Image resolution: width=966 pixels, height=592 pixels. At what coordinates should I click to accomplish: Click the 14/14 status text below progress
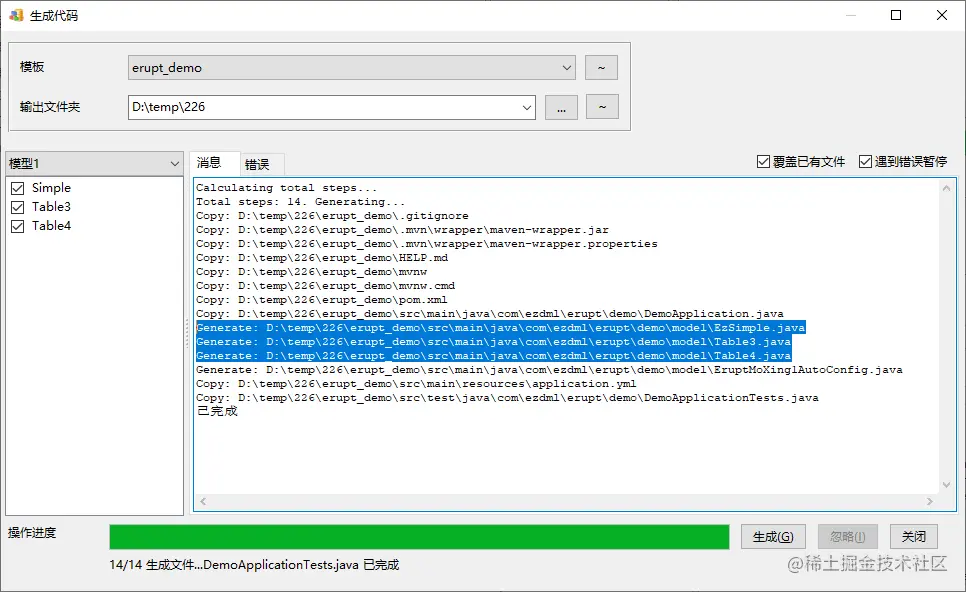pyautogui.click(x=254, y=565)
